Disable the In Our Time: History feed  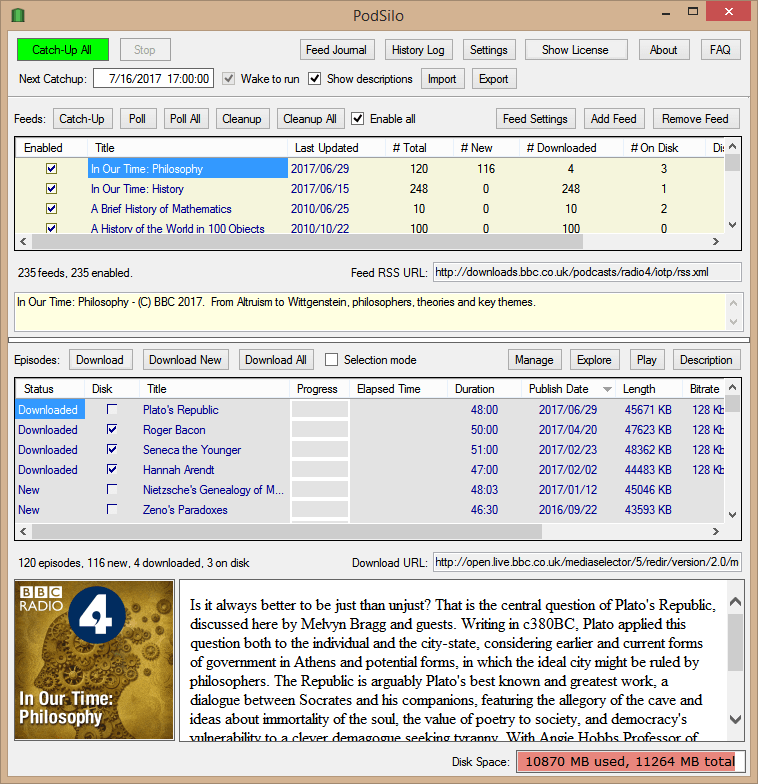coord(51,189)
